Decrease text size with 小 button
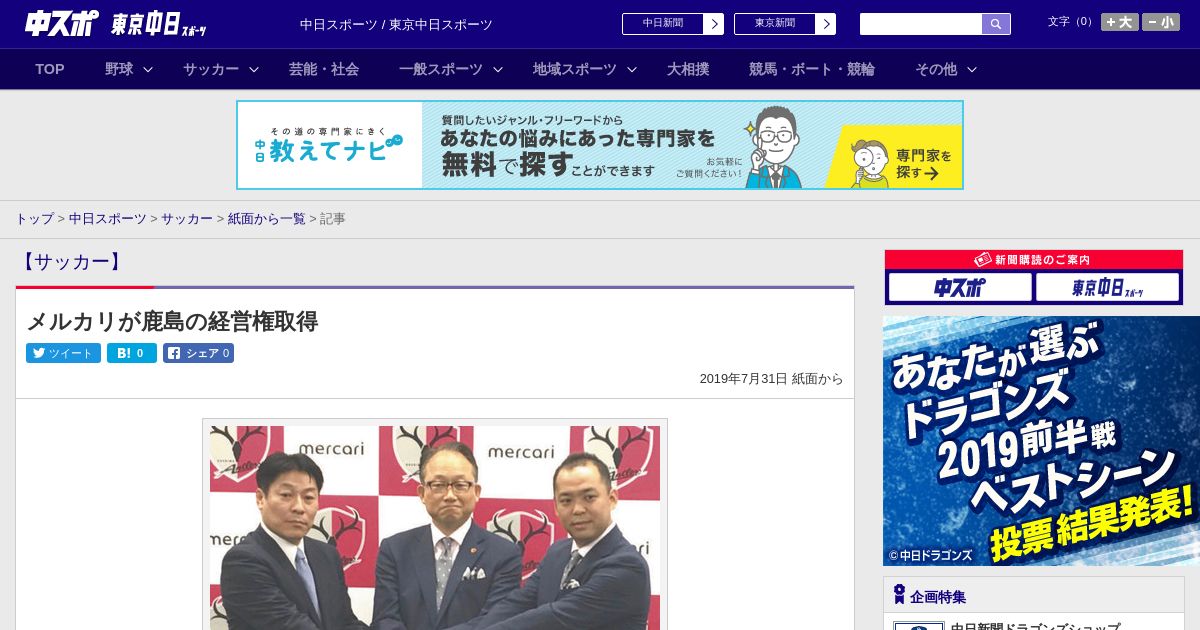Image resolution: width=1200 pixels, height=630 pixels. point(1161,22)
